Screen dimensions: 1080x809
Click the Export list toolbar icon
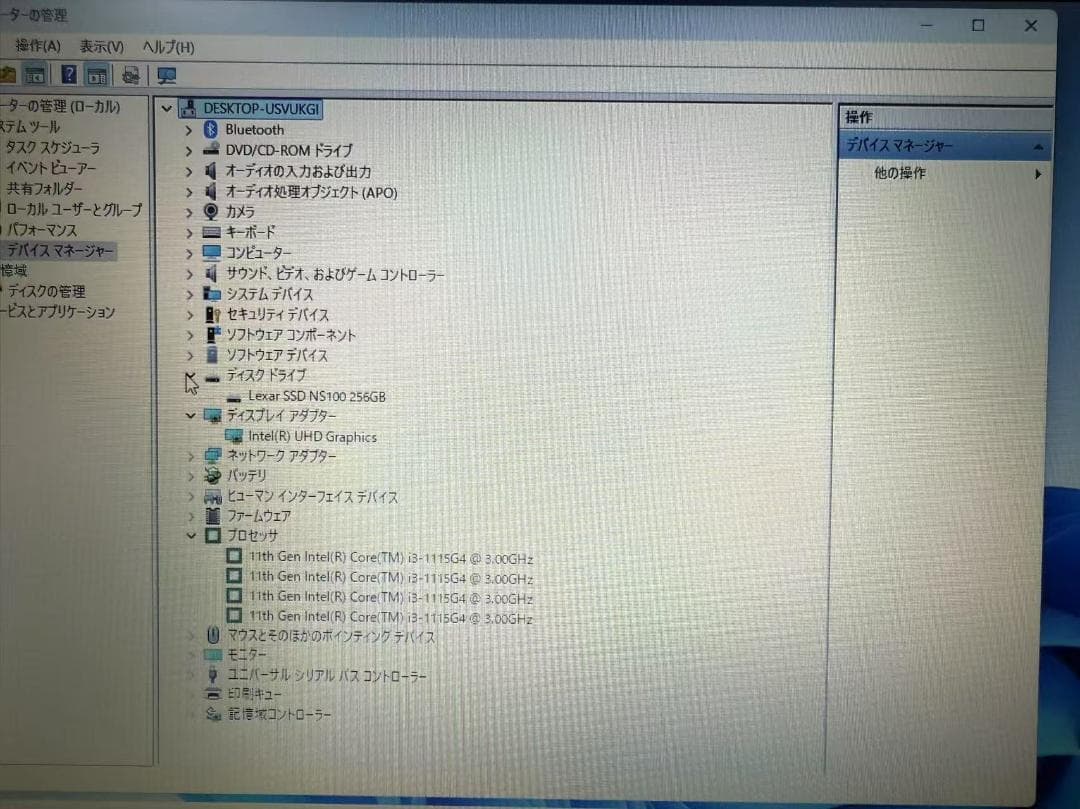click(129, 73)
